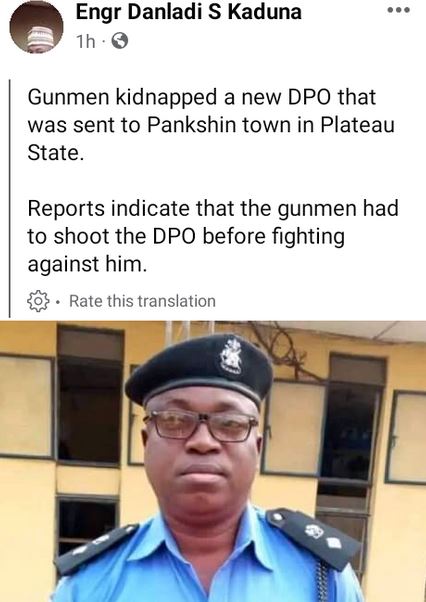The height and width of the screenshot is (602, 426).
Task: Click the paragraph starting Gunmen kidnapped
Action: tap(211, 125)
